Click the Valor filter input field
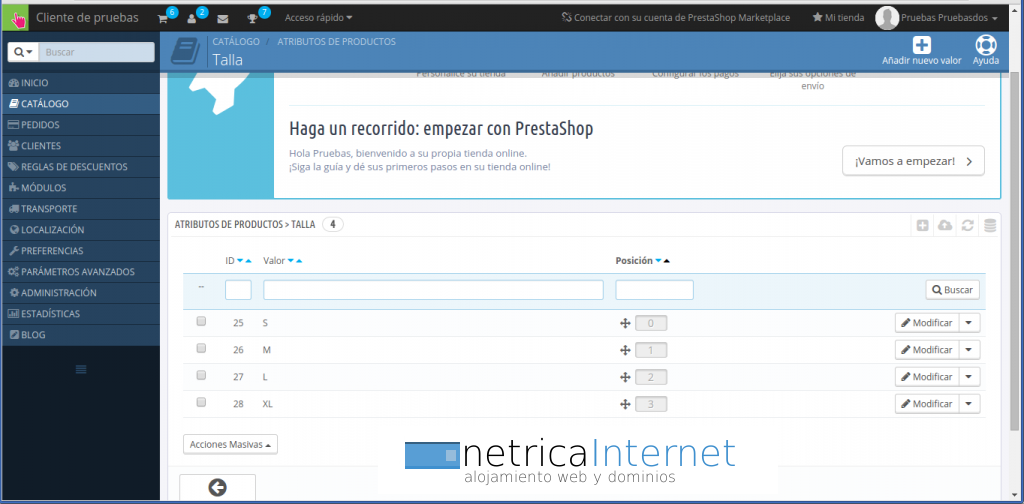 coord(433,290)
